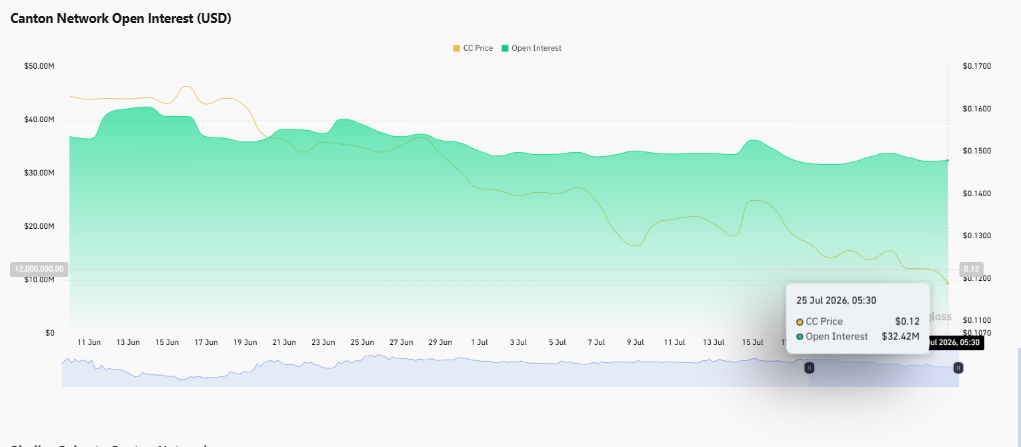1021x447 pixels.
Task: Click the green Open Interest endpoint dot
Action: [947, 160]
